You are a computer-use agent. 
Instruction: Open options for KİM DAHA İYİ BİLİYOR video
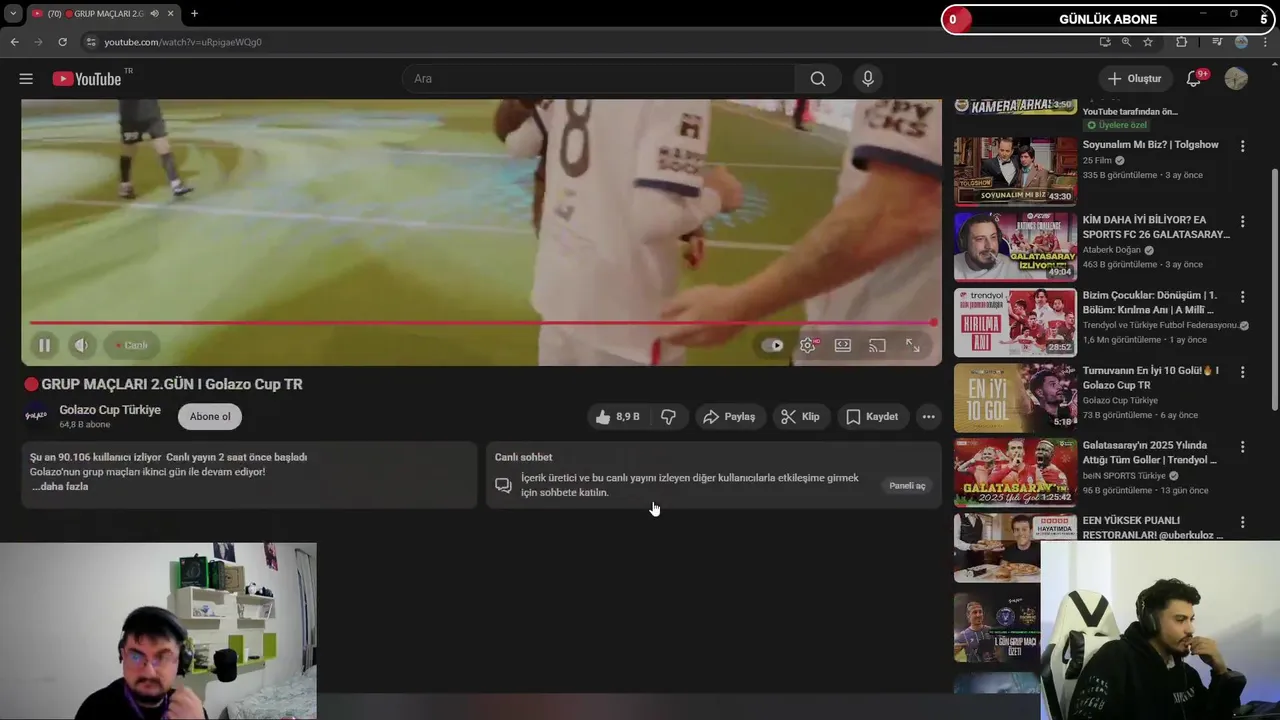[x=1243, y=221]
